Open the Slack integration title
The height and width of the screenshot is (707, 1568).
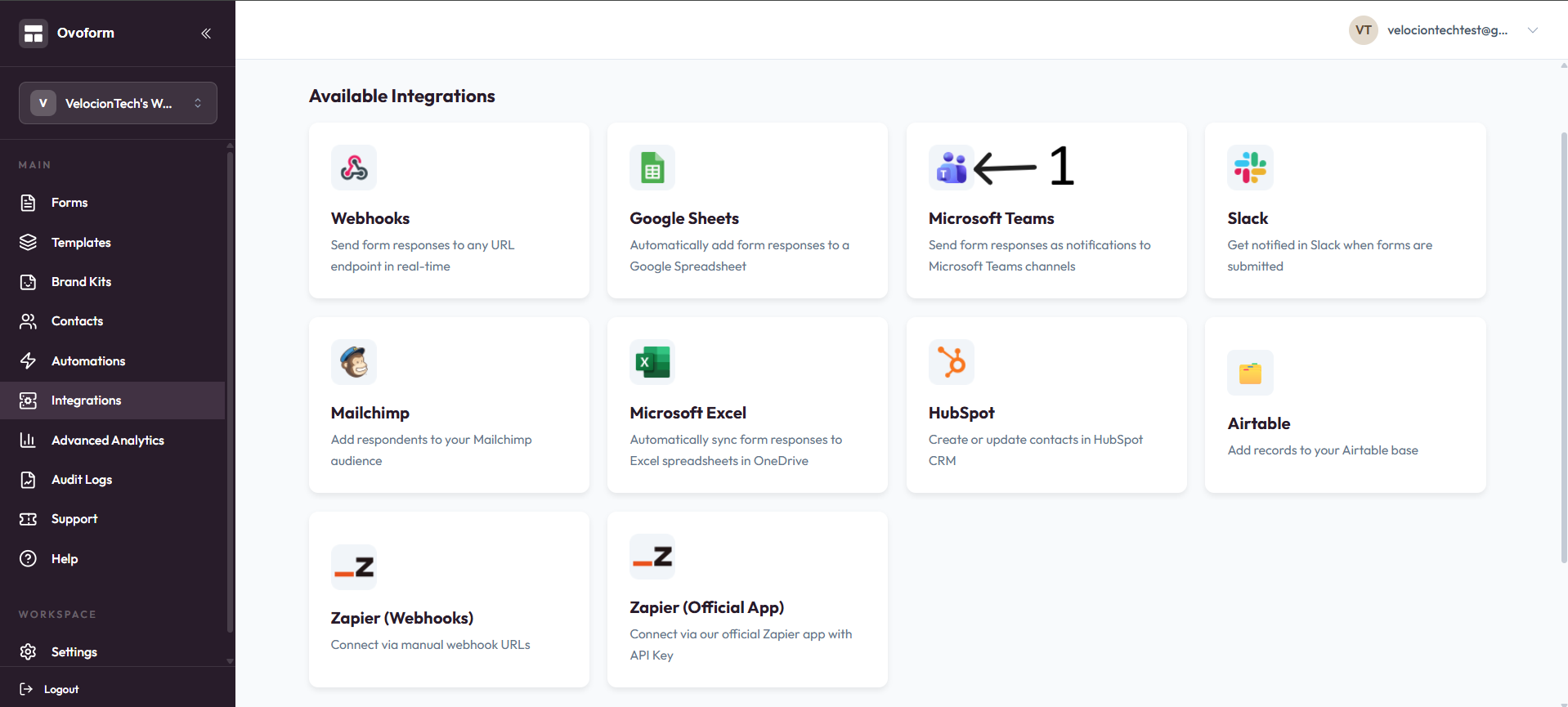point(1248,218)
